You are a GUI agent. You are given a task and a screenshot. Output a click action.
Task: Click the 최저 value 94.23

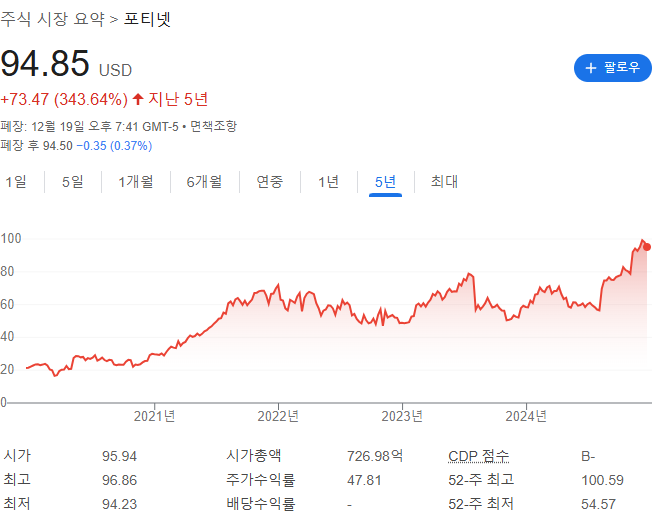point(119,504)
